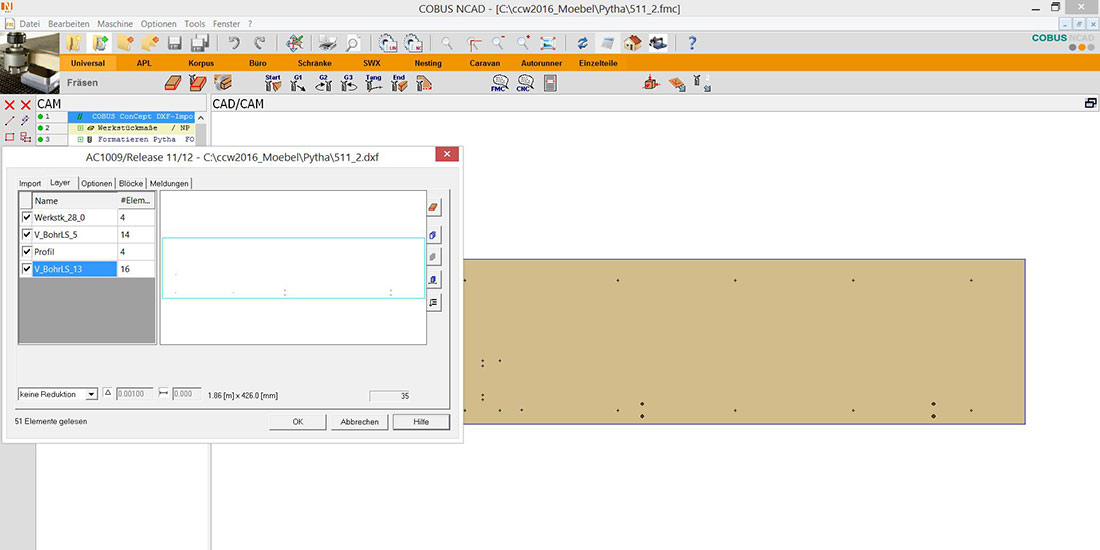Click the Hilfe button
The width and height of the screenshot is (1100, 550).
point(421,422)
